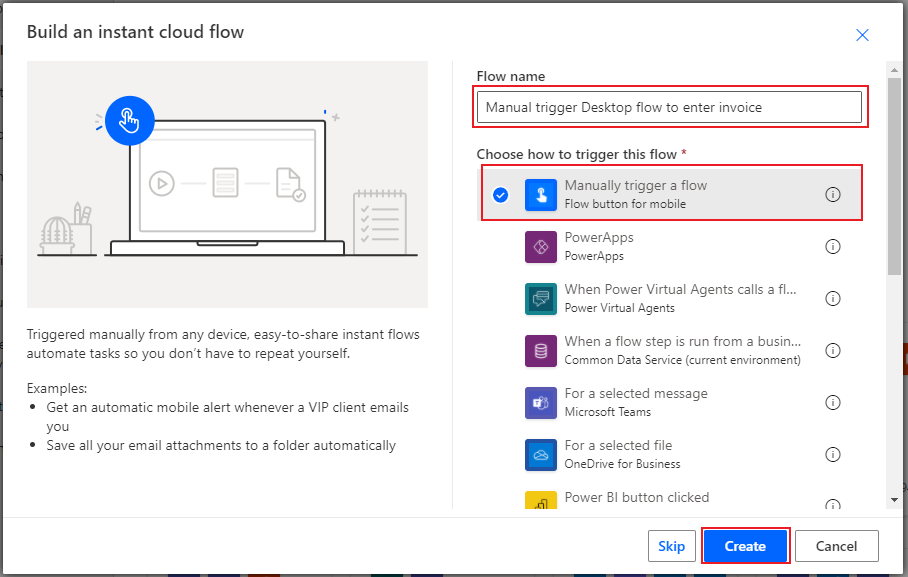
Task: Click the Cancel button
Action: point(836,546)
